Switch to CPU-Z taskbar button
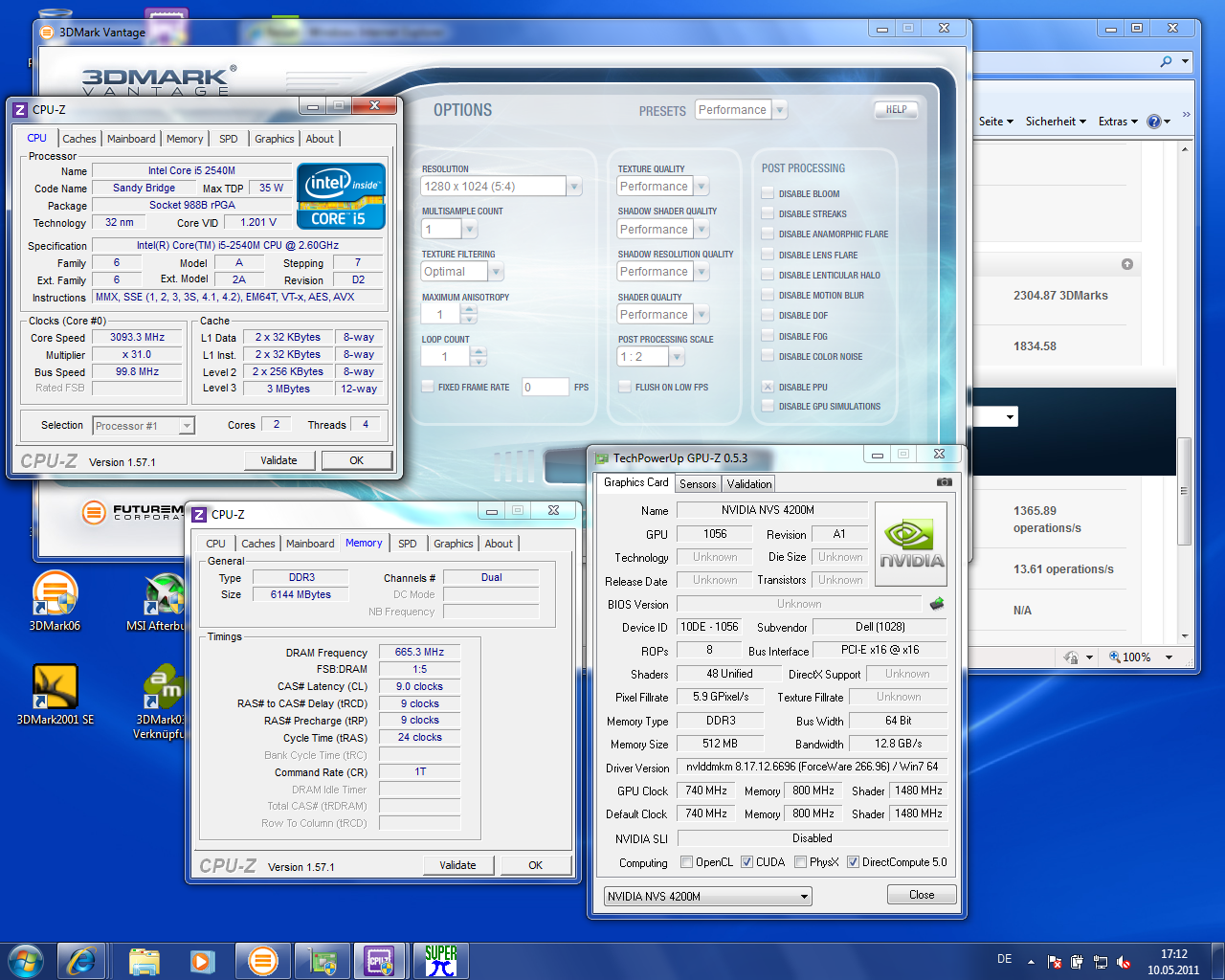 (x=380, y=961)
